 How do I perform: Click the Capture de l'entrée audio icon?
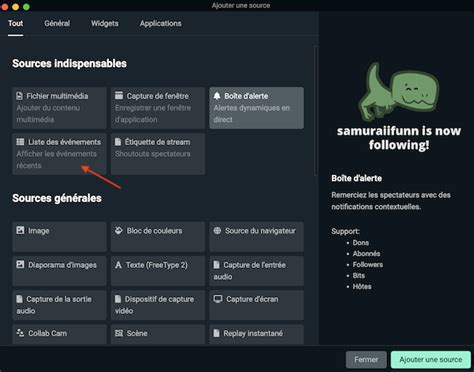[x=216, y=265]
